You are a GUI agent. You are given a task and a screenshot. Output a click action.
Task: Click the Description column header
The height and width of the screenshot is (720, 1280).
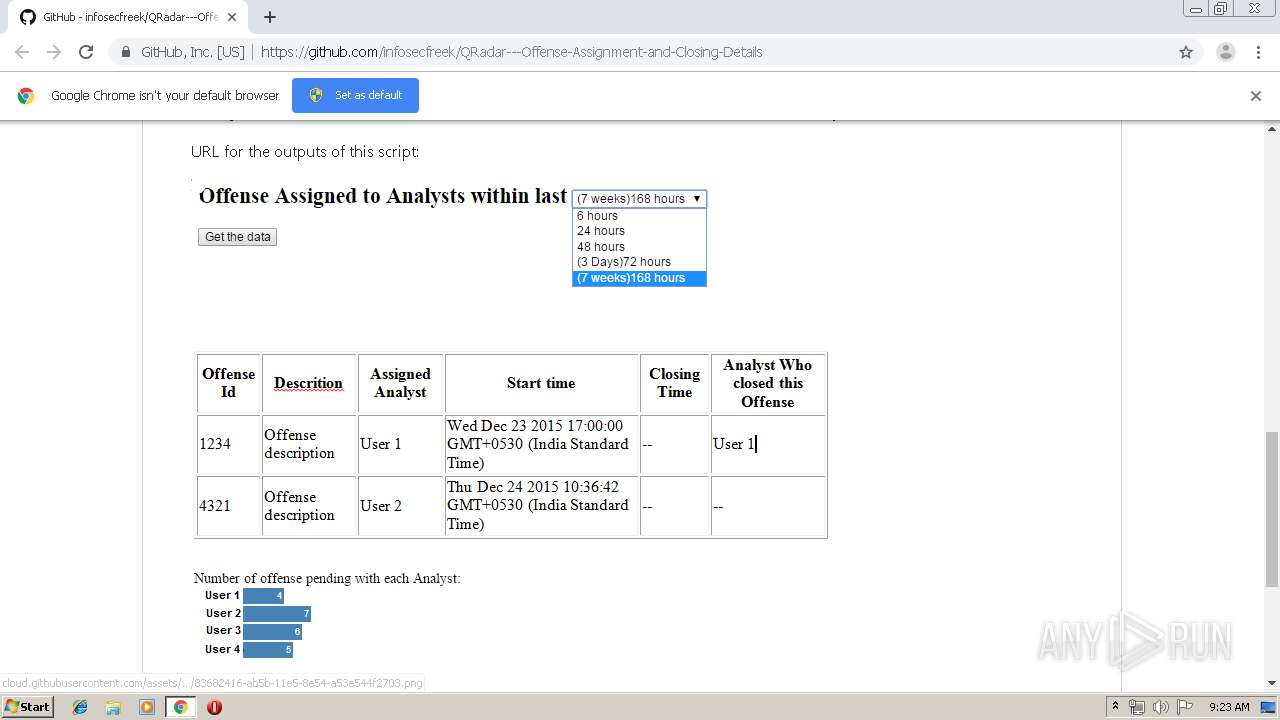[308, 383]
